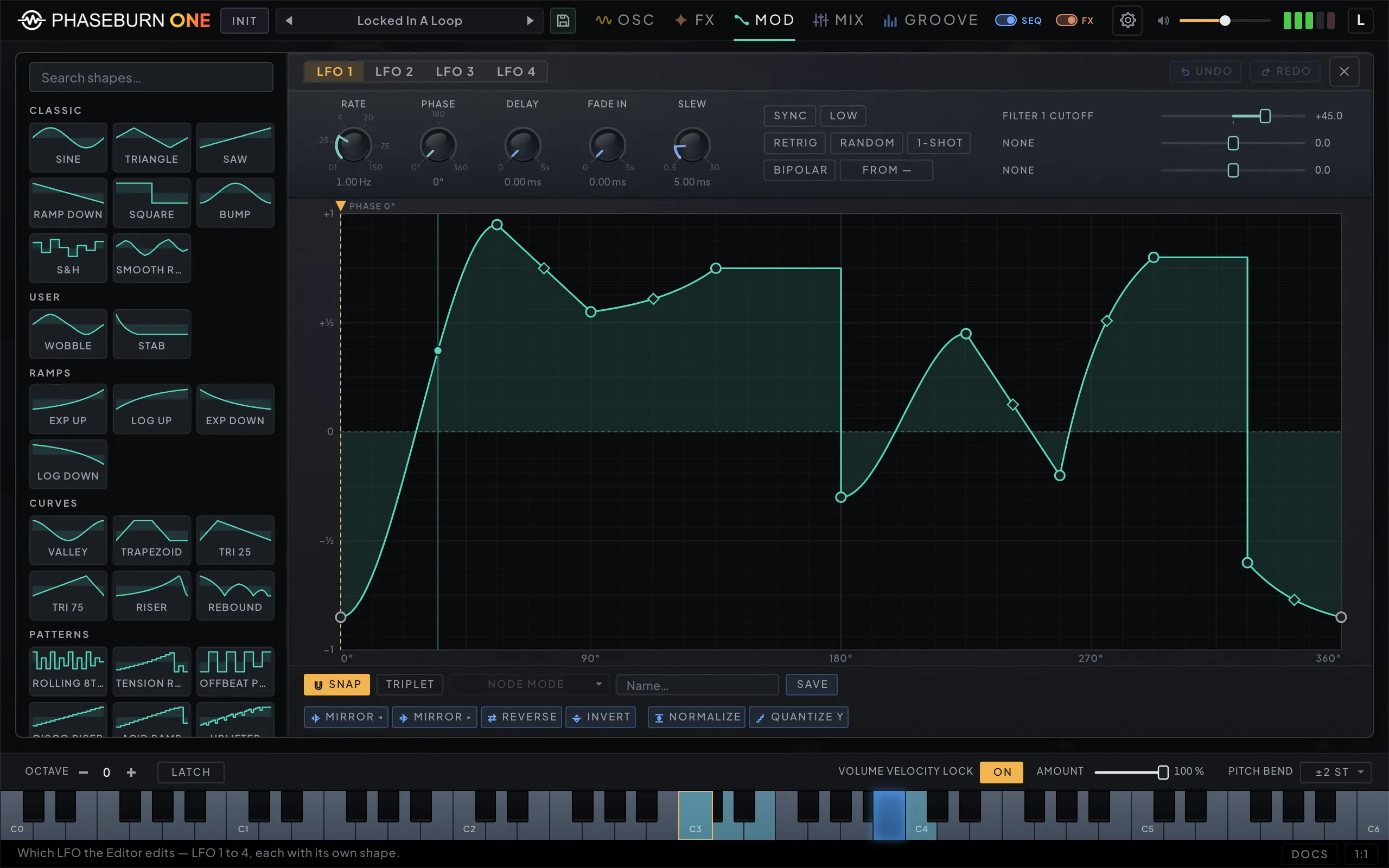Enable Triplet grid mode
This screenshot has width=1389, height=868.
point(410,684)
